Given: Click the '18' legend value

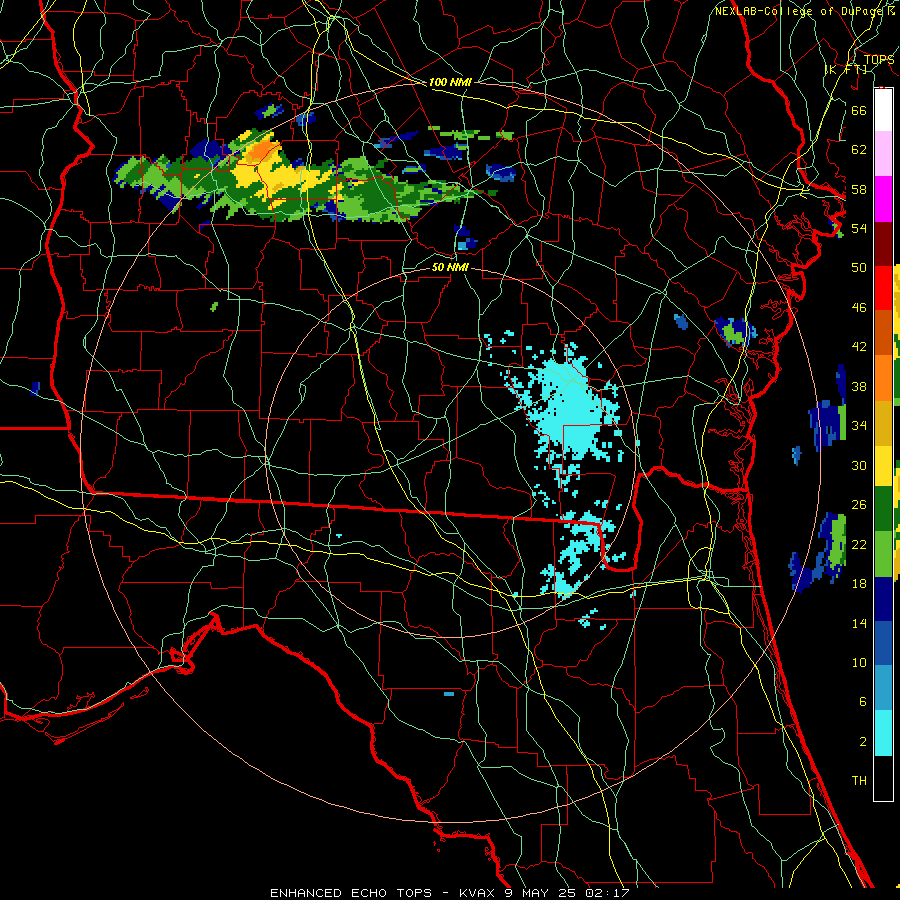Looking at the screenshot, I should pyautogui.click(x=859, y=584).
